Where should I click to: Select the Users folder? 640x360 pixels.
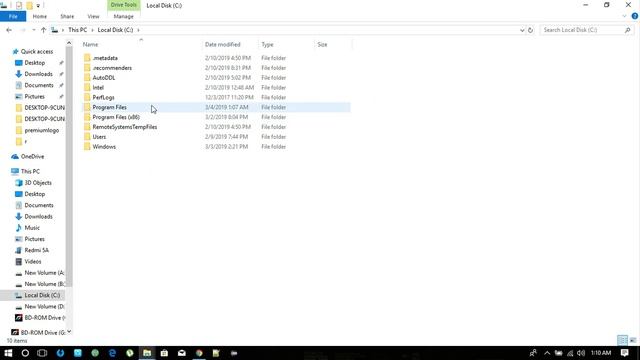[x=99, y=137]
